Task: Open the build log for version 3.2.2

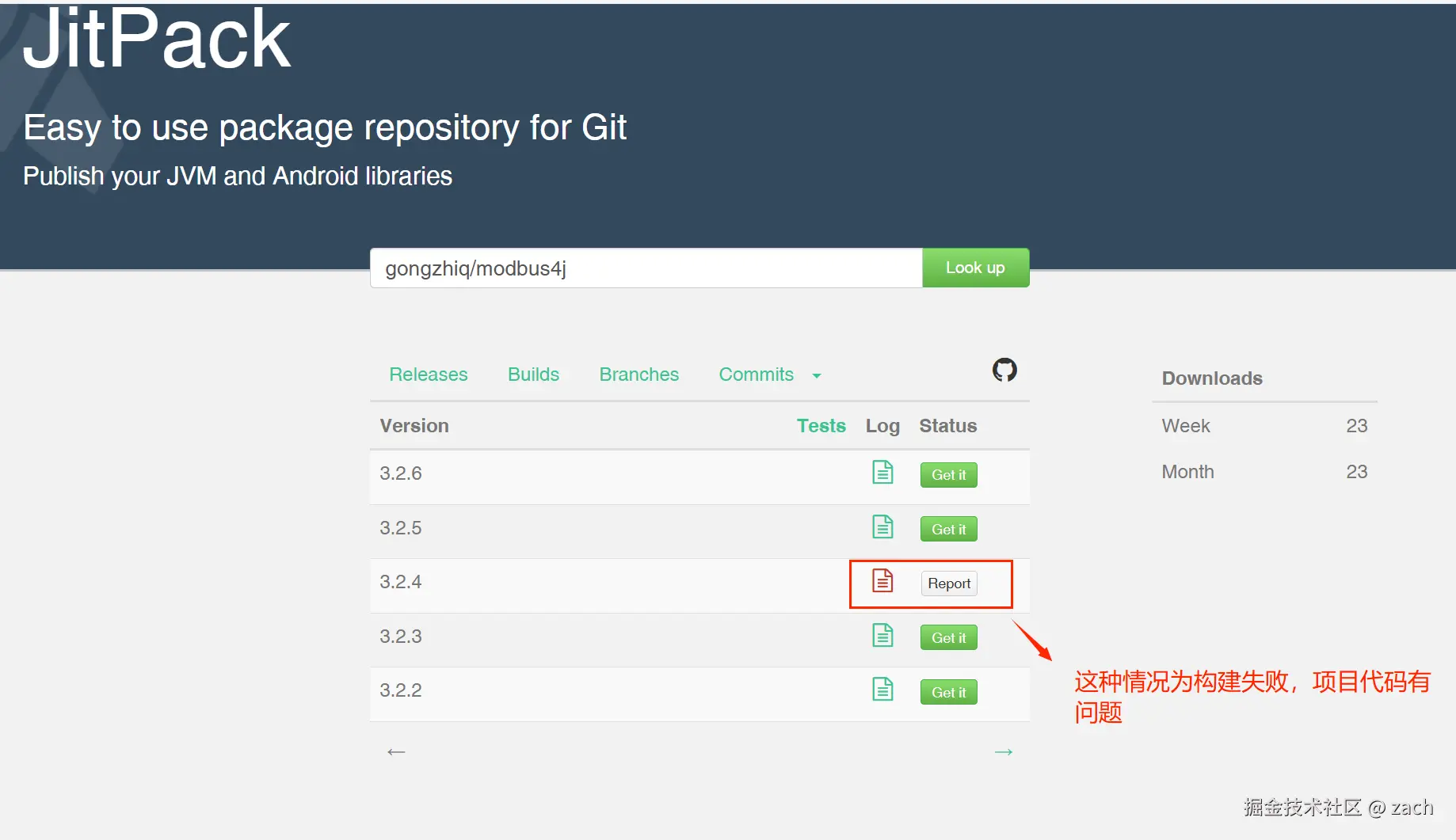Action: 882,690
